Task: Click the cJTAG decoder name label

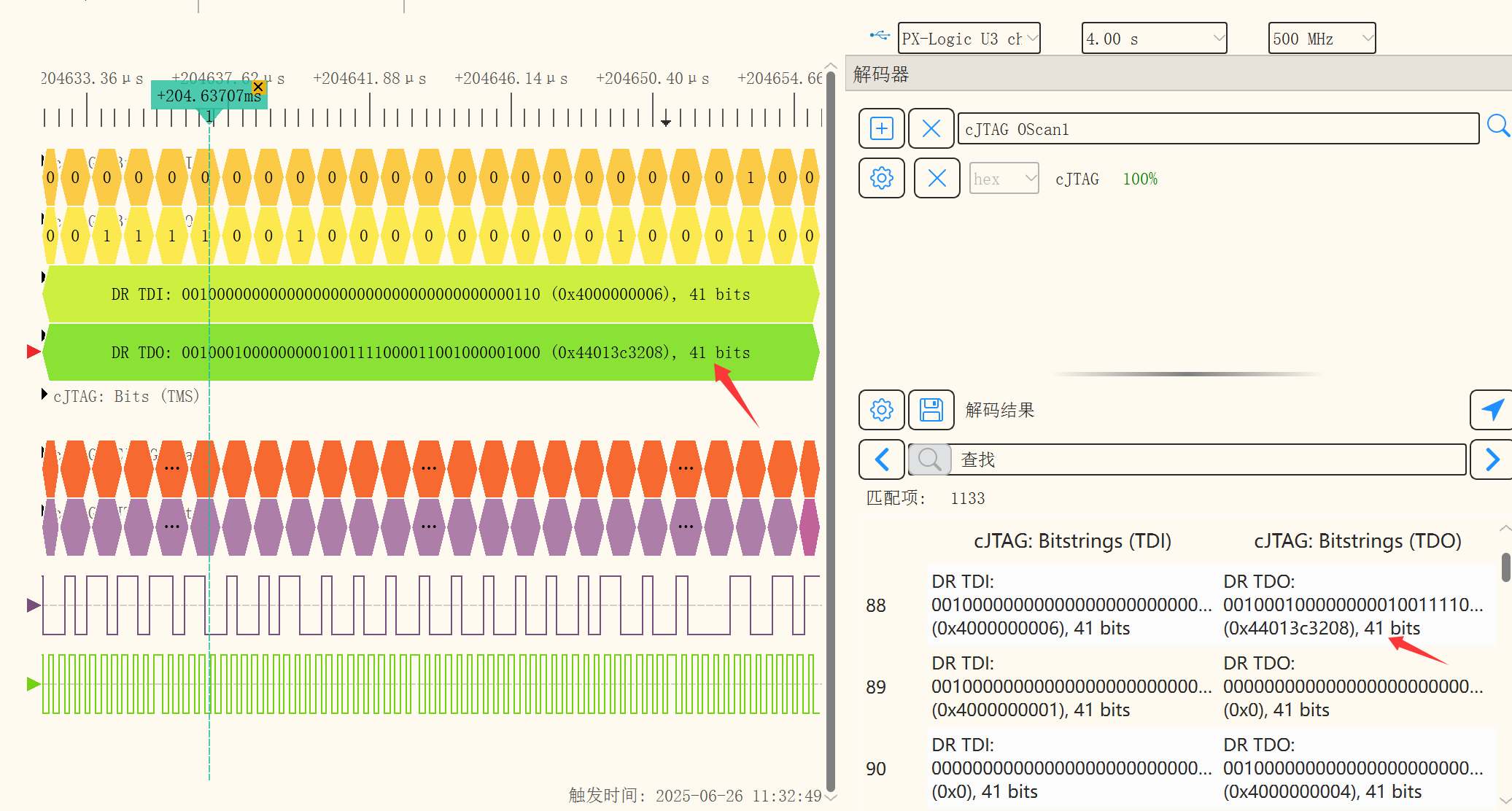Action: click(1077, 179)
